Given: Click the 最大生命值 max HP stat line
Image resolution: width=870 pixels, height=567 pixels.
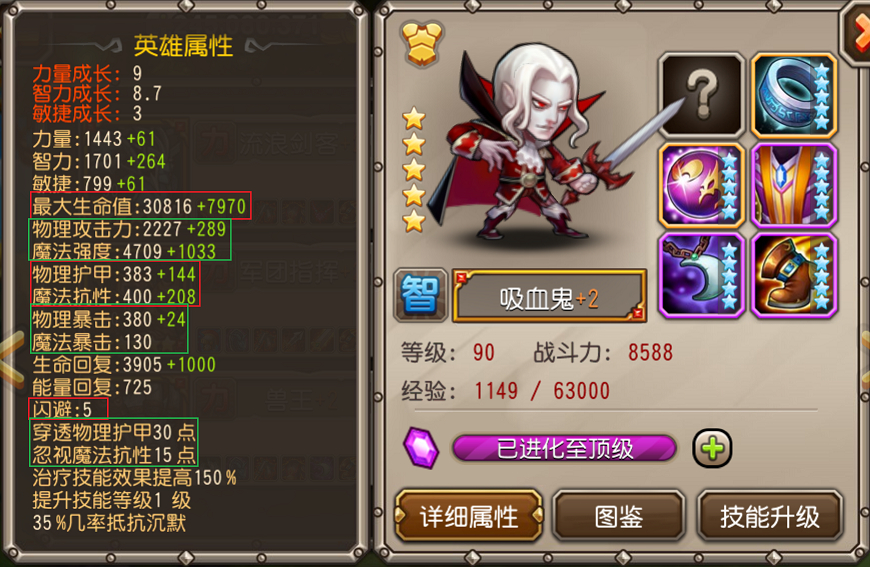Looking at the screenshot, I should [x=140, y=206].
